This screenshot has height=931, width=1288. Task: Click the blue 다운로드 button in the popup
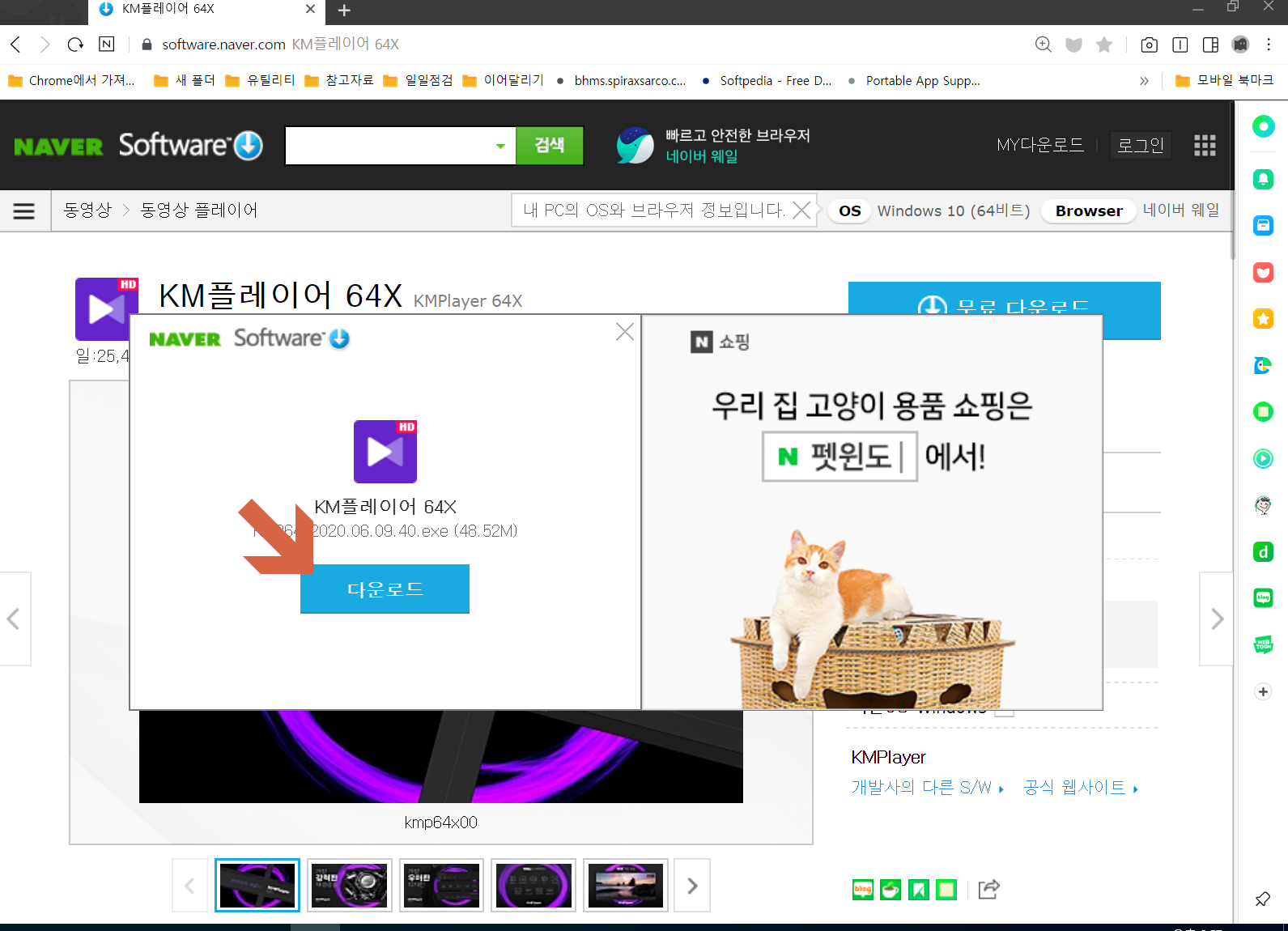pyautogui.click(x=385, y=589)
